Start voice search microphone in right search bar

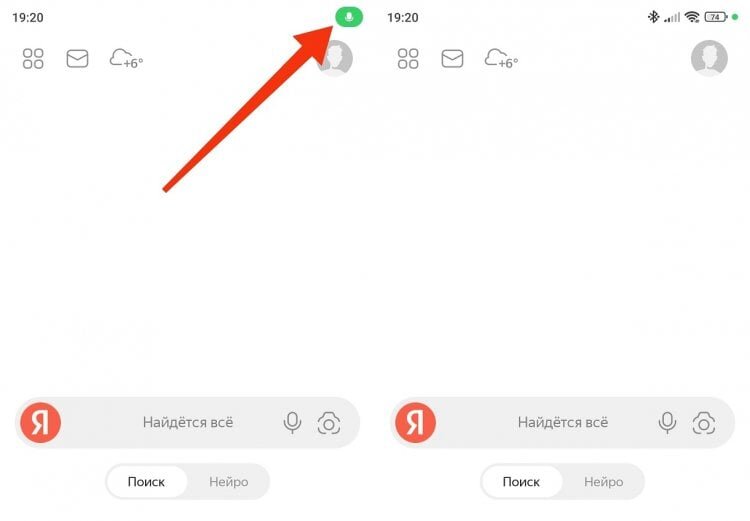tap(667, 422)
